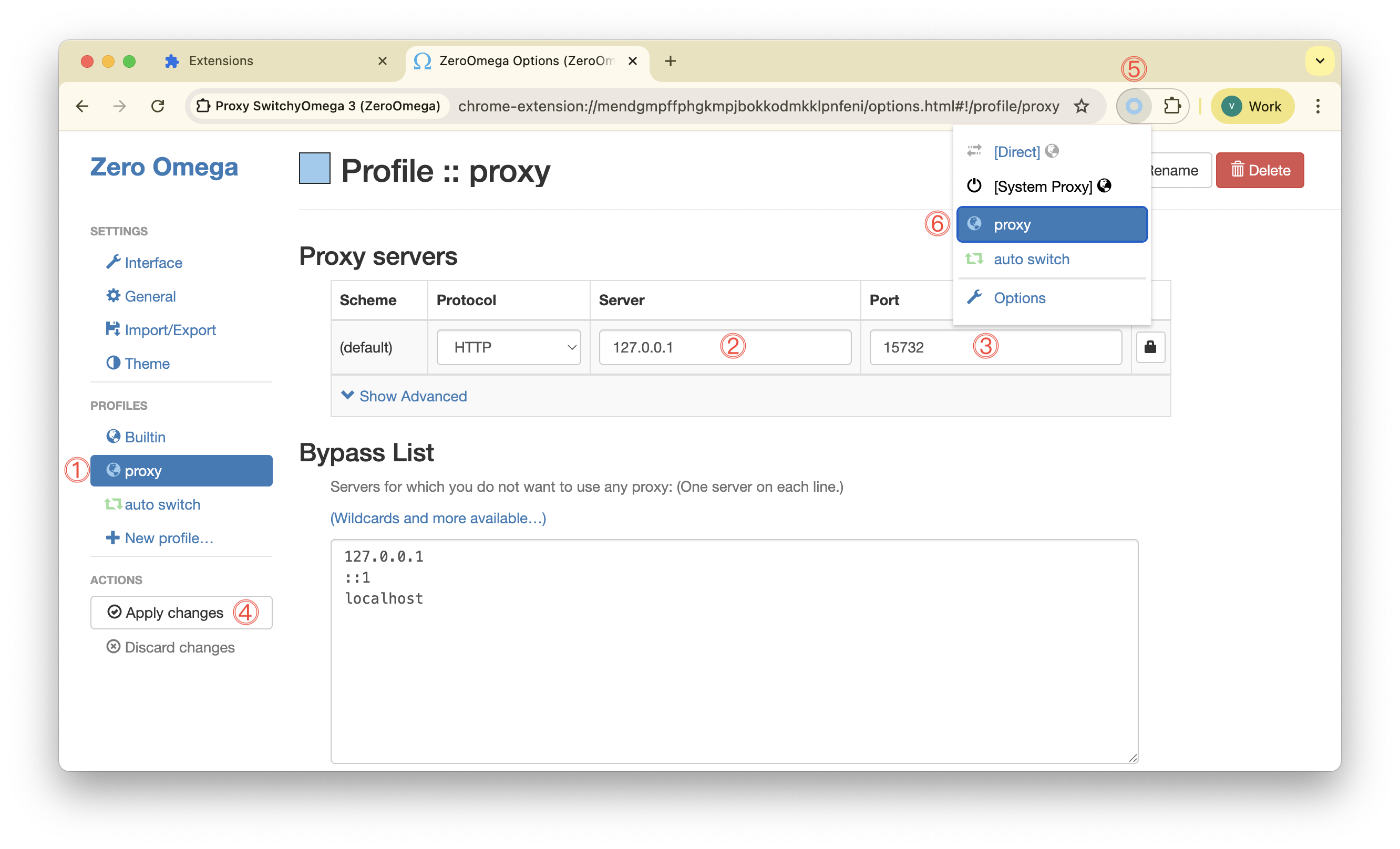Viewport: 1400px width, 849px height.
Task: Click the globe icon beside Builtin
Action: pos(113,436)
